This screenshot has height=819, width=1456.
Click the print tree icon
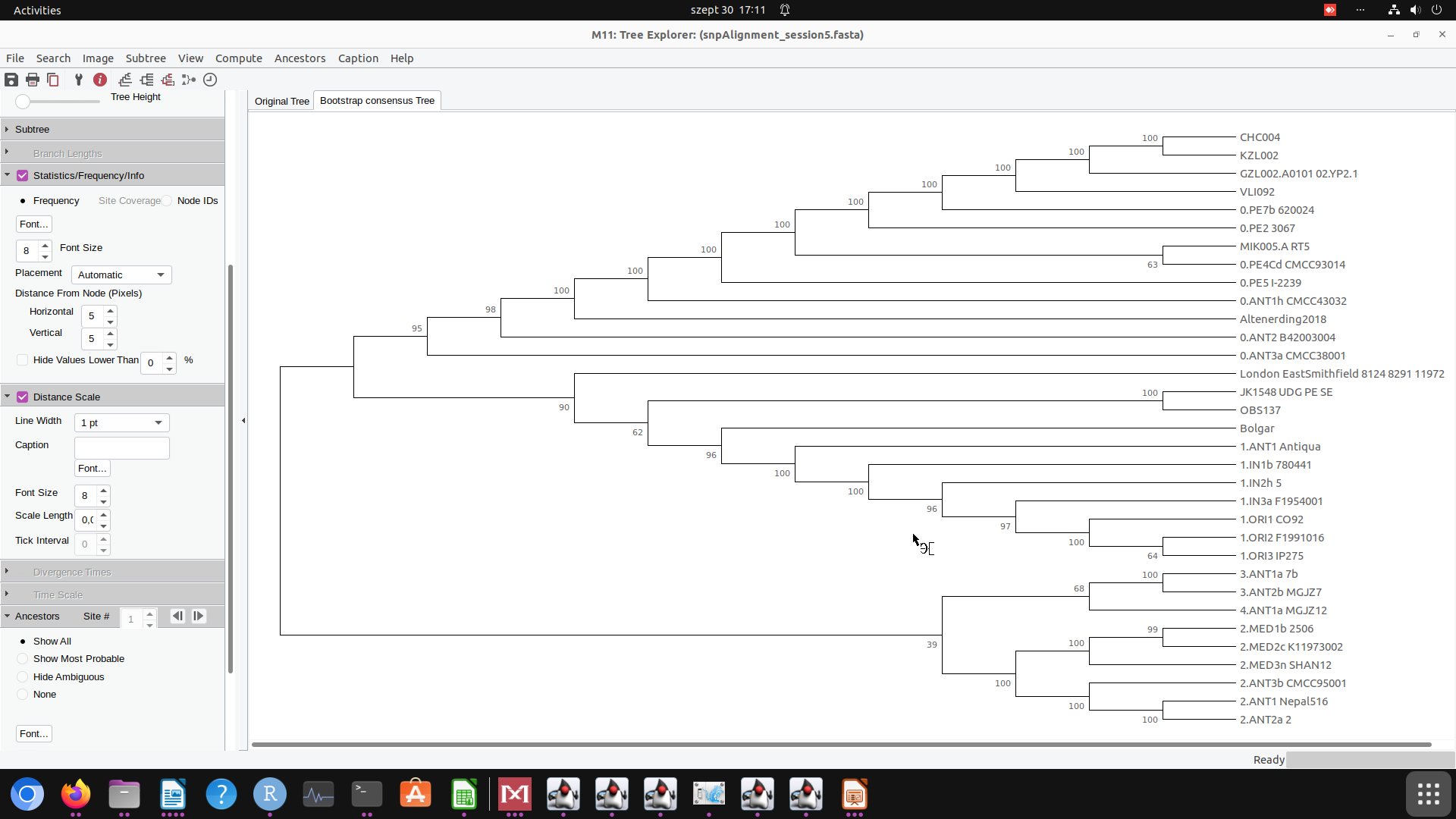click(x=33, y=80)
